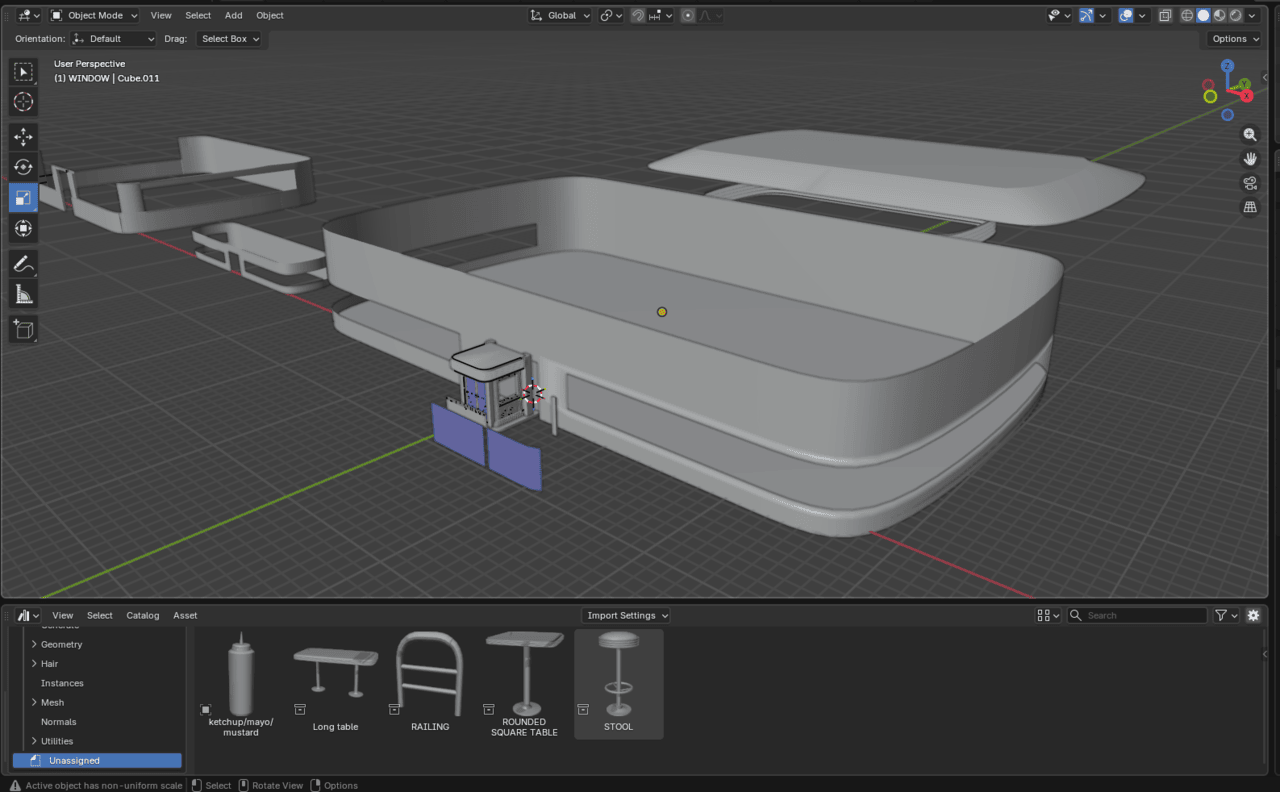
Task: Switch to material preview shading
Action: pyautogui.click(x=1219, y=15)
